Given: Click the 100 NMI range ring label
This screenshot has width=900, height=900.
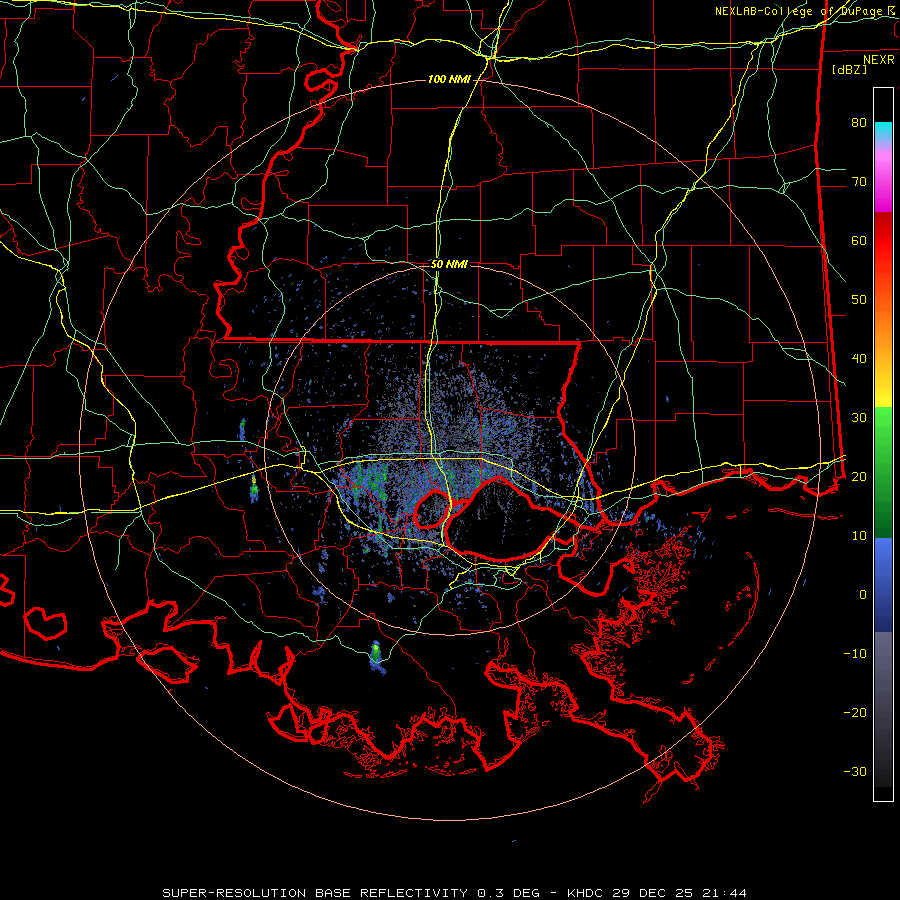Looking at the screenshot, I should (x=449, y=79).
